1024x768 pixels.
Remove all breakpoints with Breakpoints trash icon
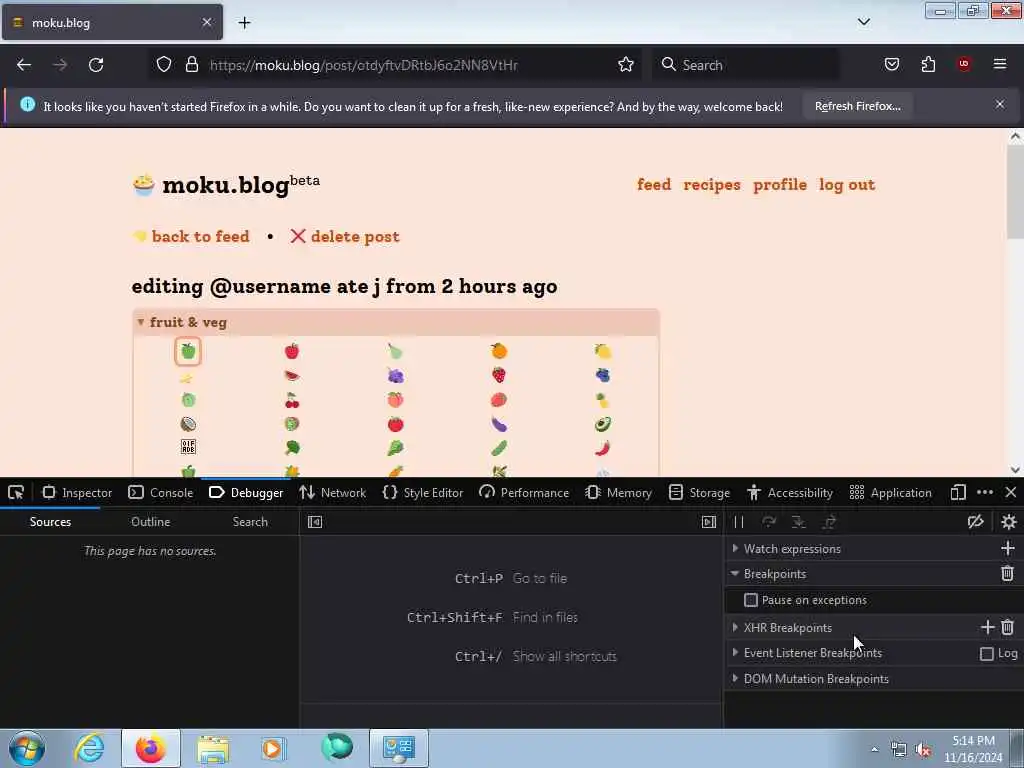pyautogui.click(x=1008, y=573)
